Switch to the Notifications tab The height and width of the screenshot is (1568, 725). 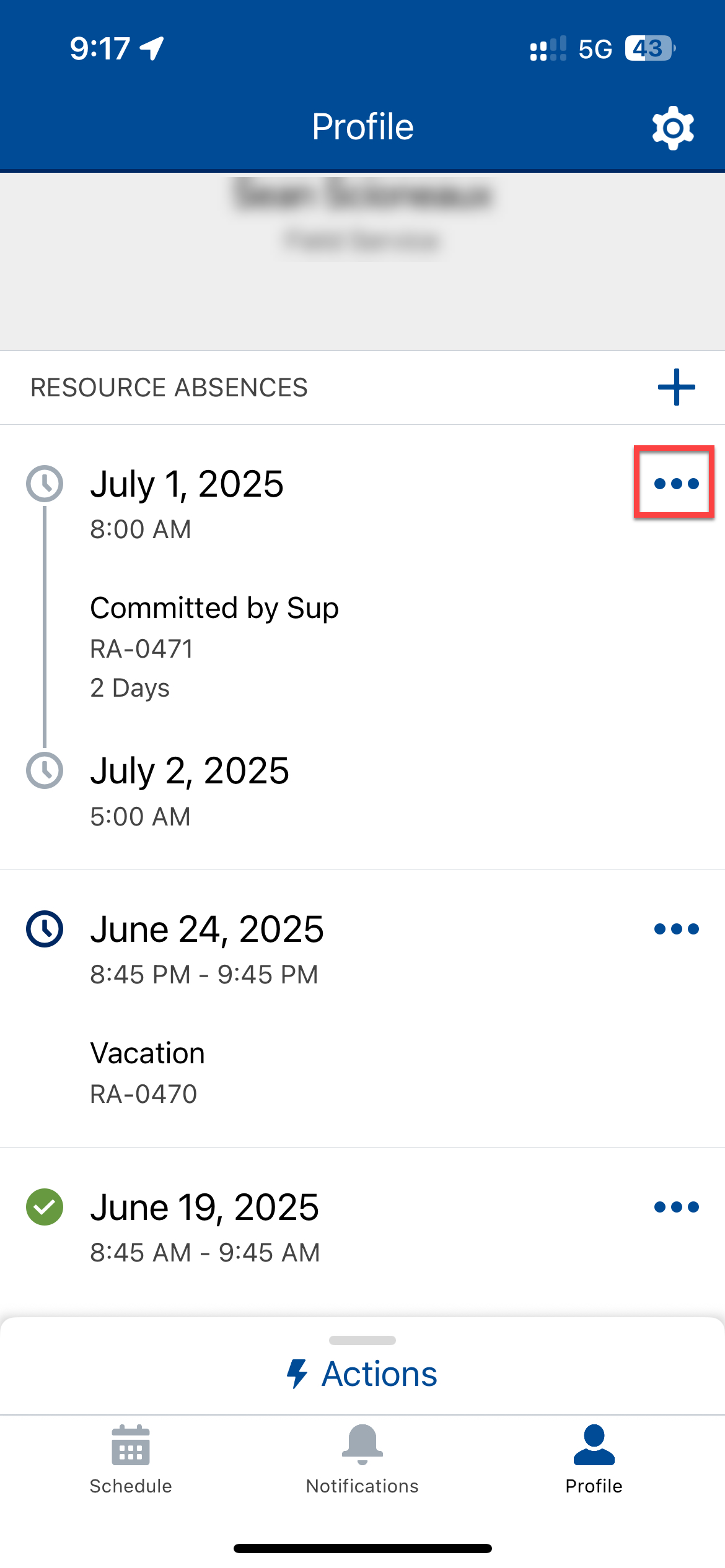[362, 1459]
